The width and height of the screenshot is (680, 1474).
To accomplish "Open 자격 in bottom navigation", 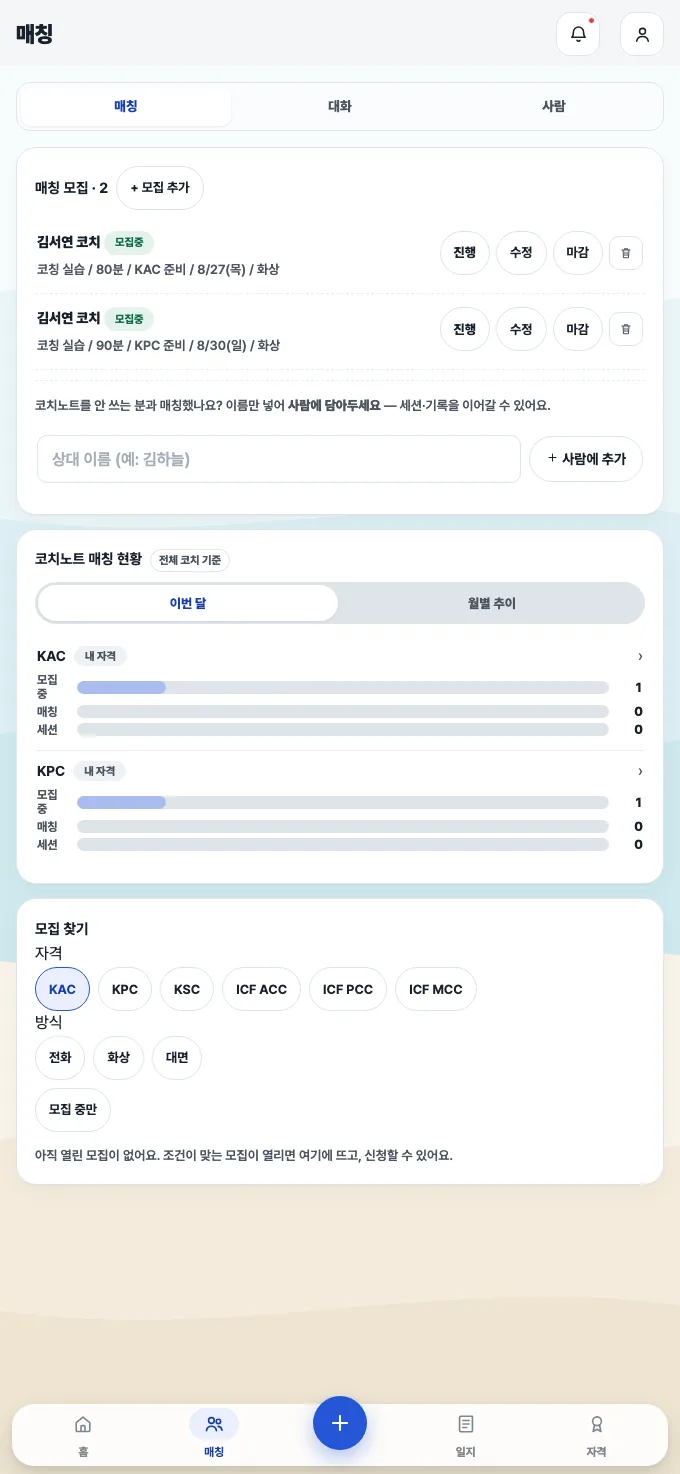I will click(596, 1435).
